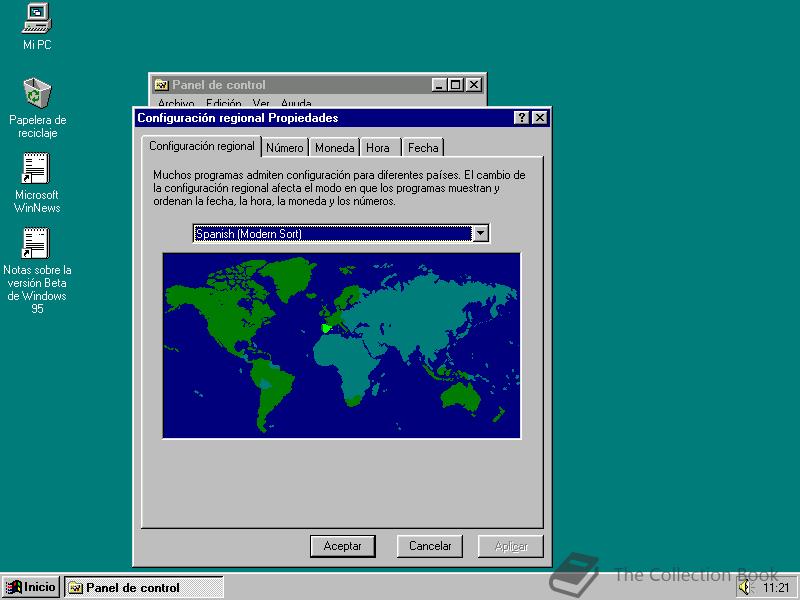Viewport: 800px width, 600px height.
Task: Close the Configuración regional dialog
Action: (x=540, y=118)
